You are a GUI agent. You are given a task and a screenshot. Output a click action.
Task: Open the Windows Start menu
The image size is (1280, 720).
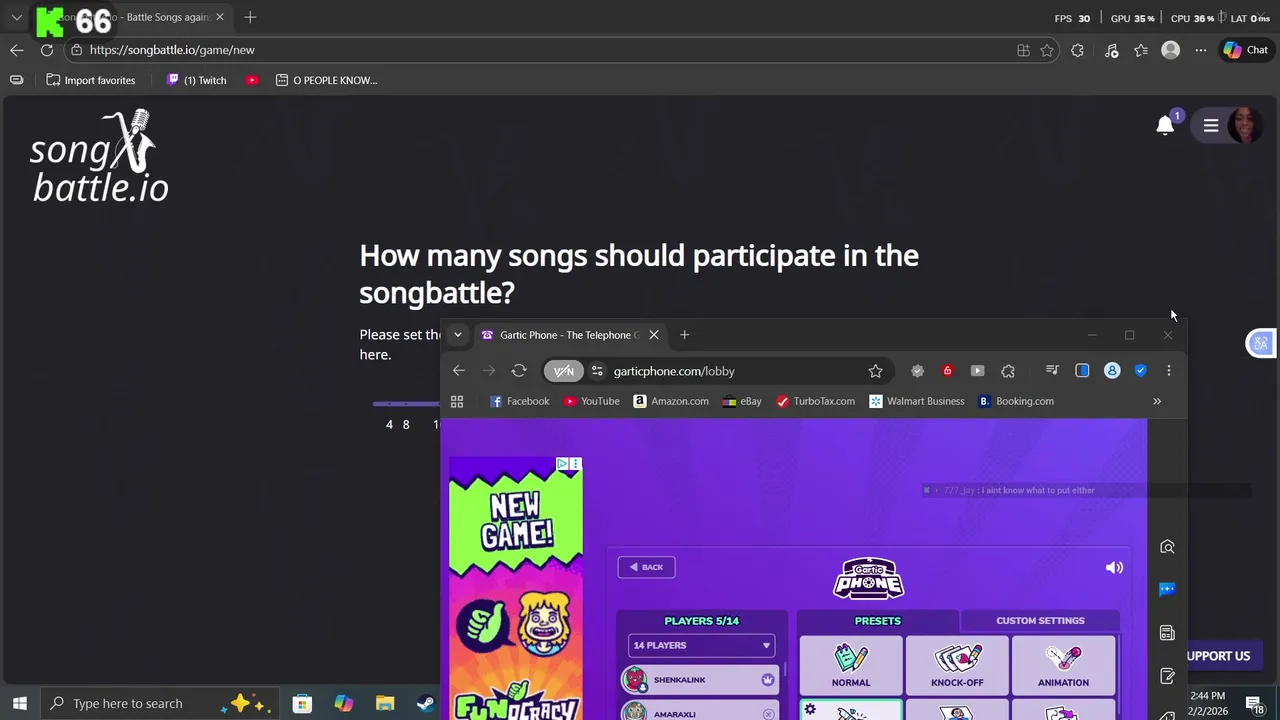pos(19,703)
